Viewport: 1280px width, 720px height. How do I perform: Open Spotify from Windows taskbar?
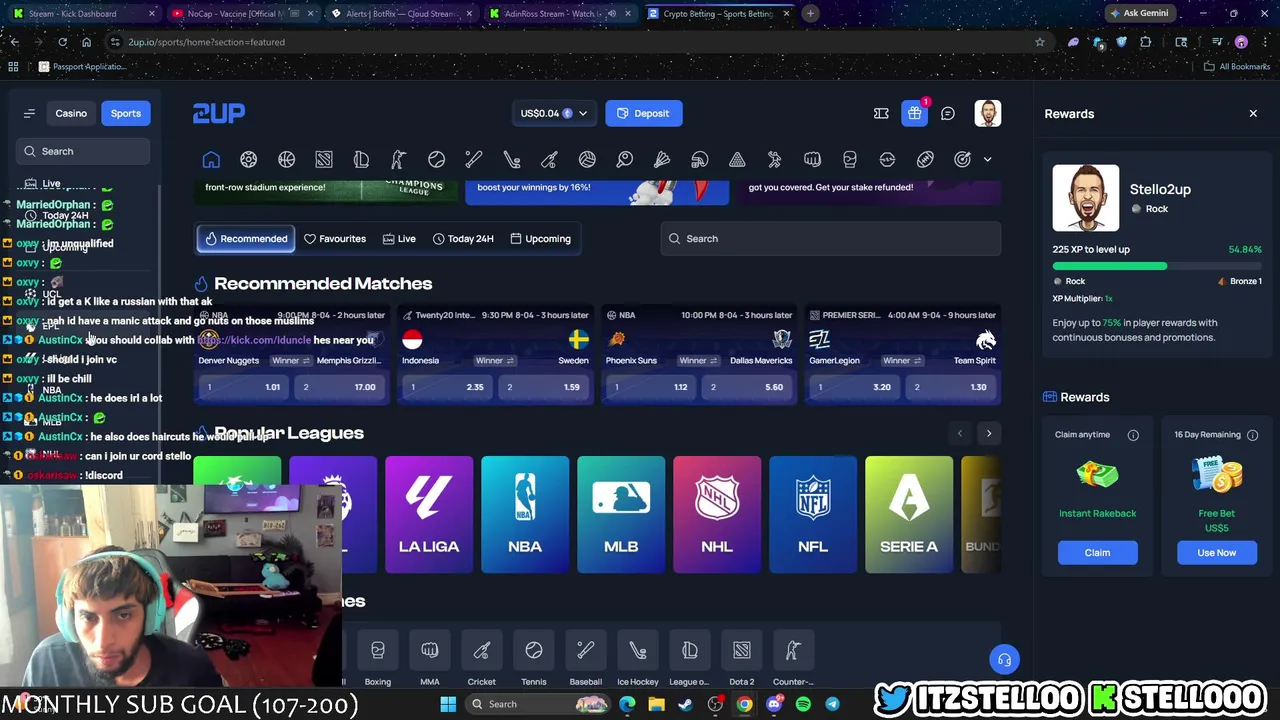pyautogui.click(x=803, y=705)
